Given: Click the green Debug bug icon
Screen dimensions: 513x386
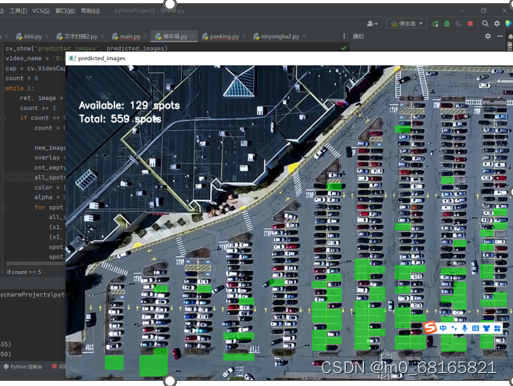Looking at the screenshot, I should pyautogui.click(x=447, y=24).
